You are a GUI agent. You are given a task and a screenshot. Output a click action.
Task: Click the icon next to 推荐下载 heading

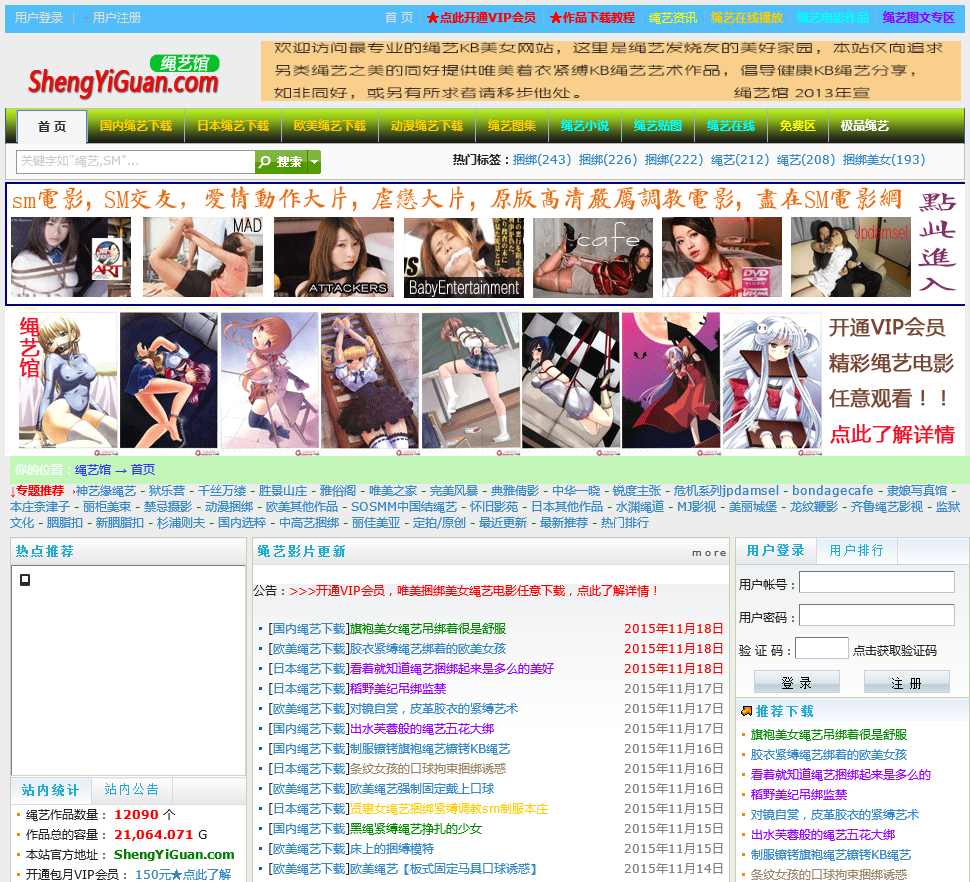[x=746, y=711]
